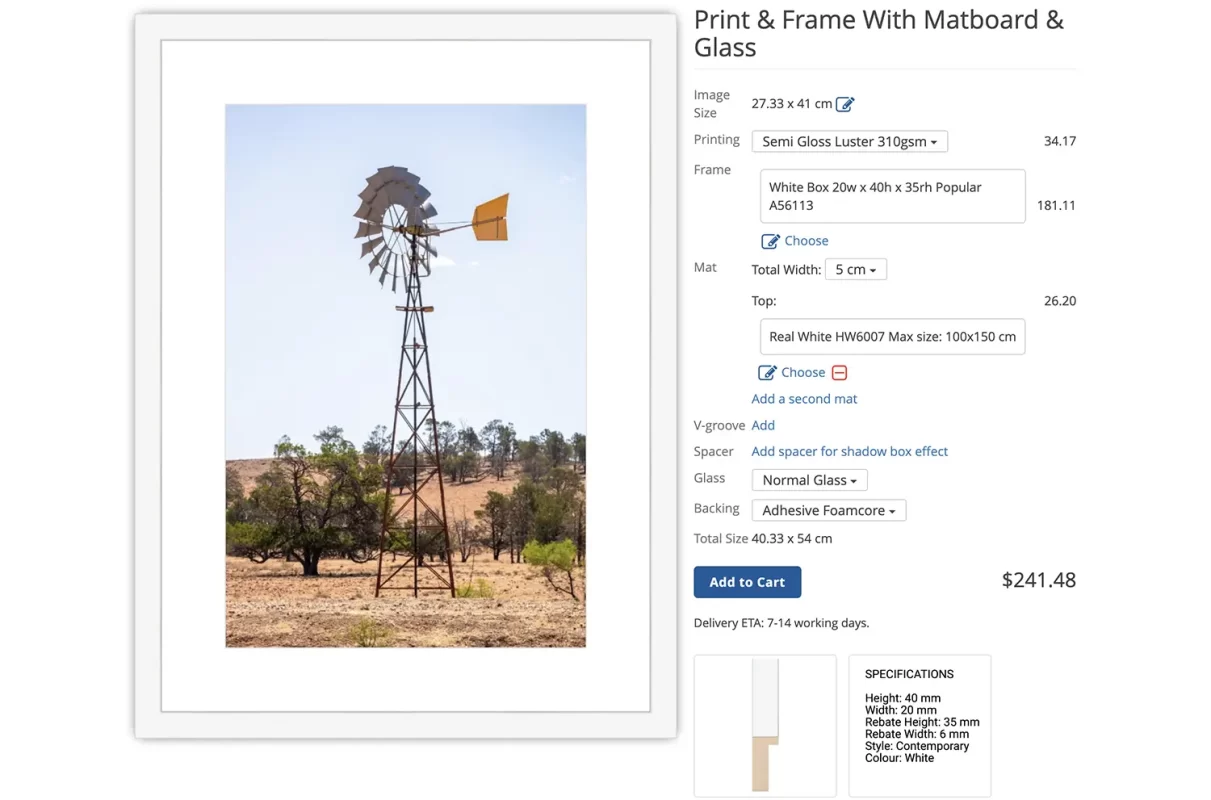Click Add a second mat link
Screen dimensions: 1211x800
[804, 399]
